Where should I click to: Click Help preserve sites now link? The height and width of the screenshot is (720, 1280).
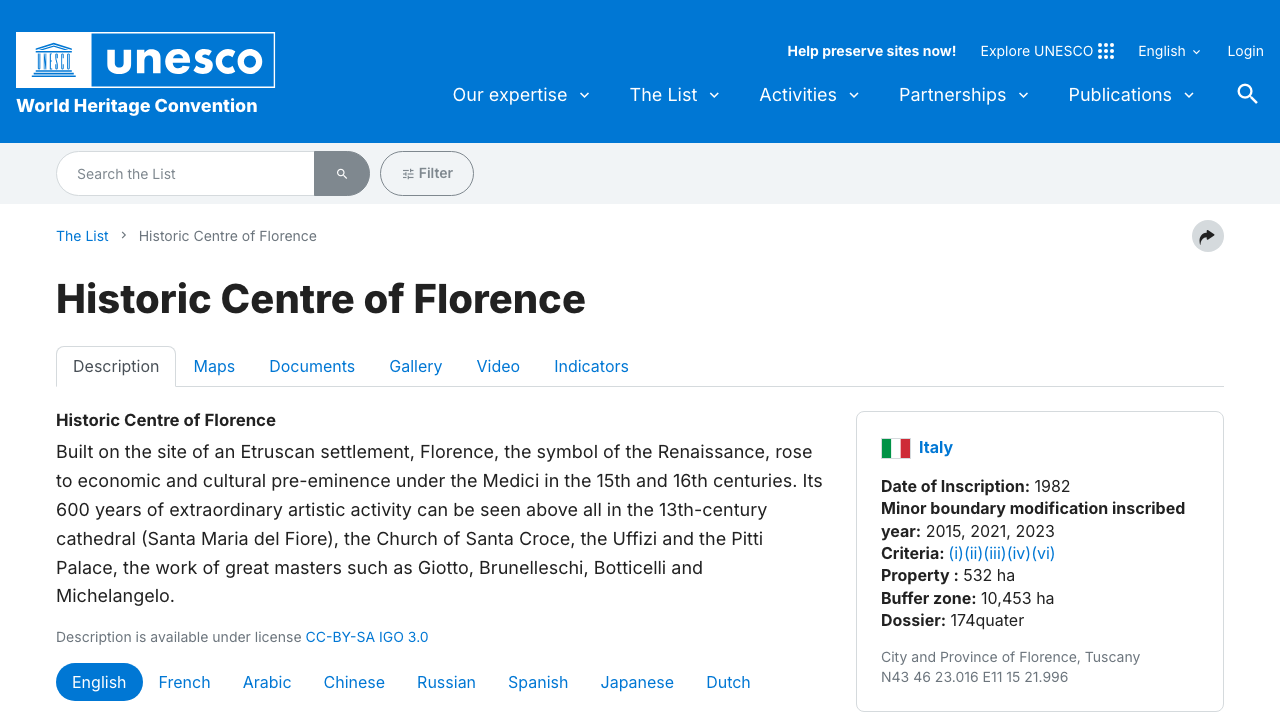tap(872, 51)
